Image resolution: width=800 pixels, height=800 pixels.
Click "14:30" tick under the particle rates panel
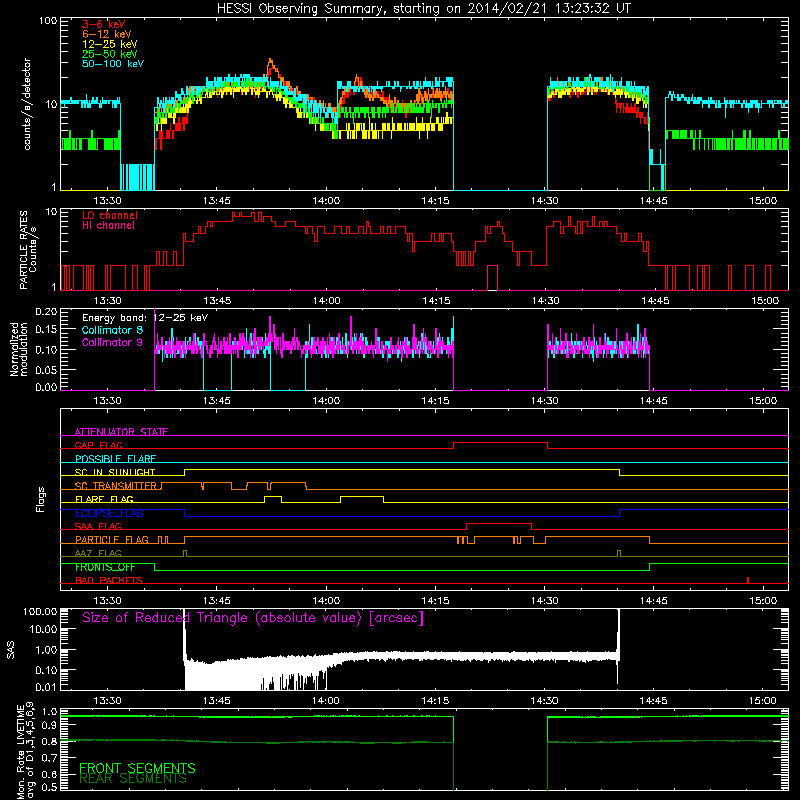pyautogui.click(x=545, y=301)
